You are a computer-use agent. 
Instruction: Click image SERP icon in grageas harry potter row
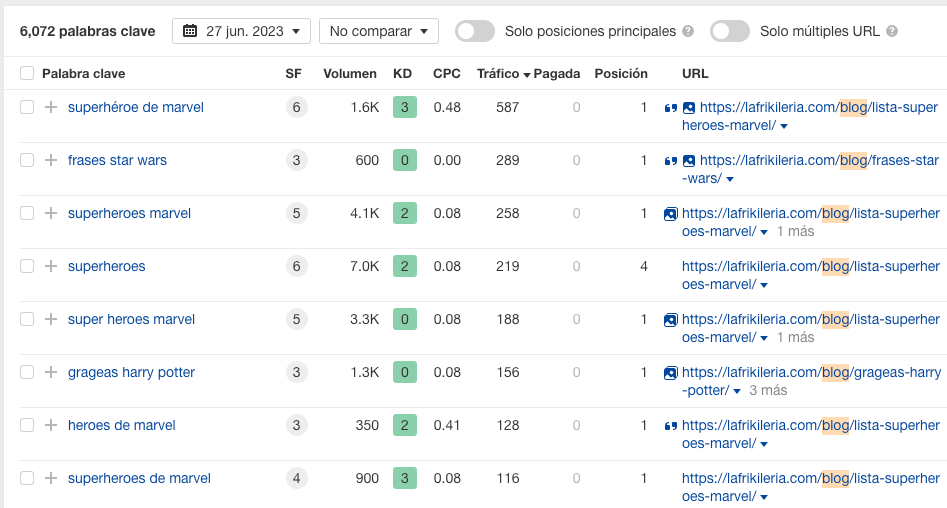670,373
